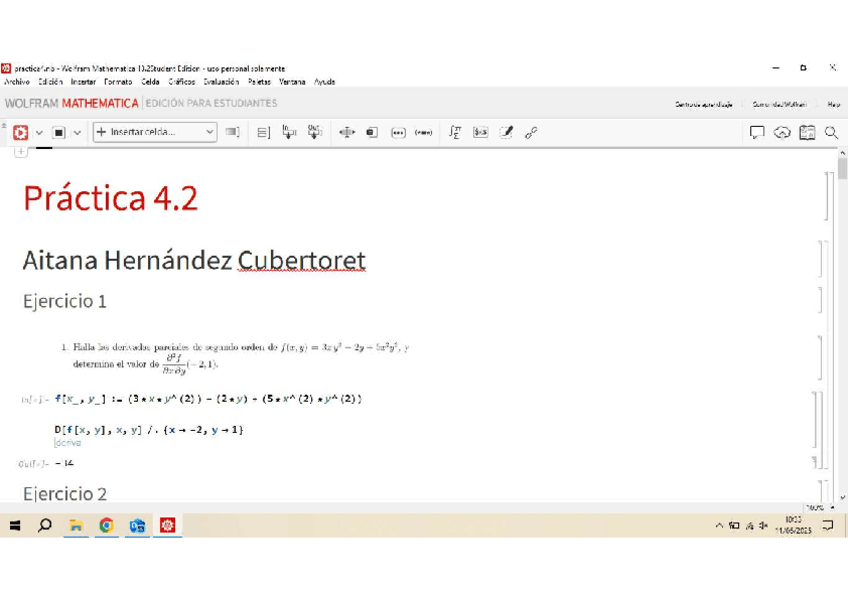The image size is (848, 599).
Task: Open the Archivo menu
Action: [x=17, y=82]
